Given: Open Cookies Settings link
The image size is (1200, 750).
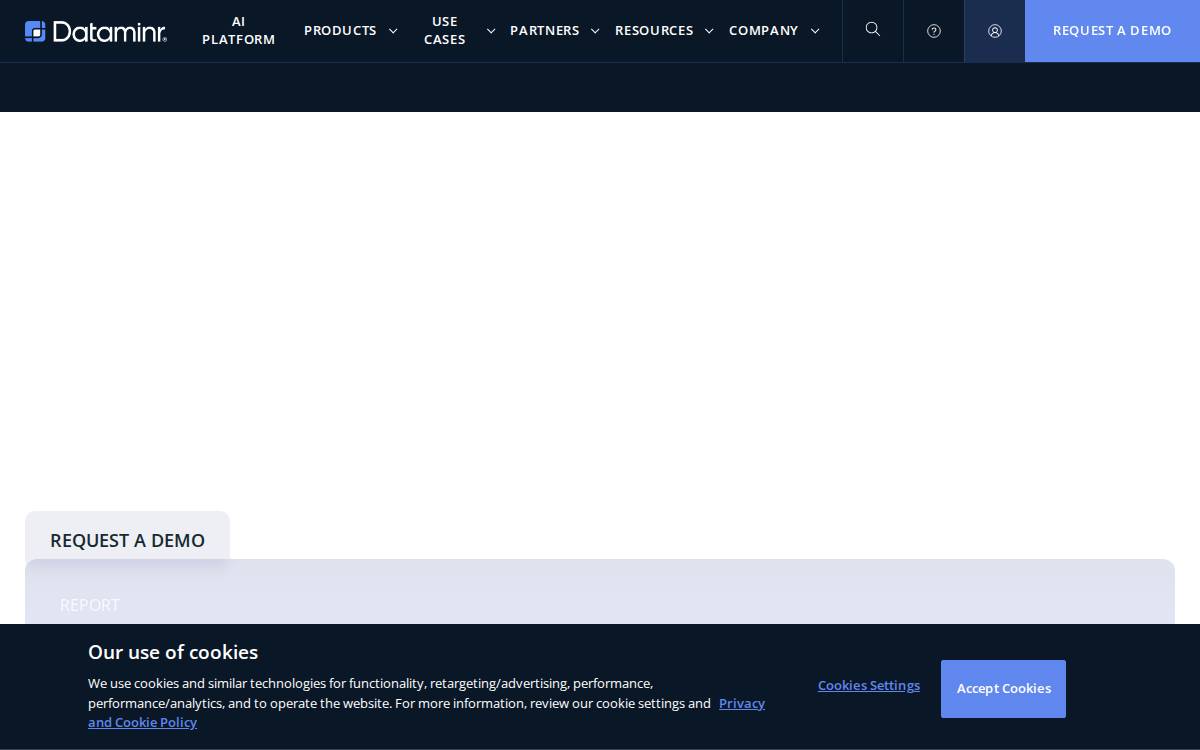Looking at the screenshot, I should [869, 685].
